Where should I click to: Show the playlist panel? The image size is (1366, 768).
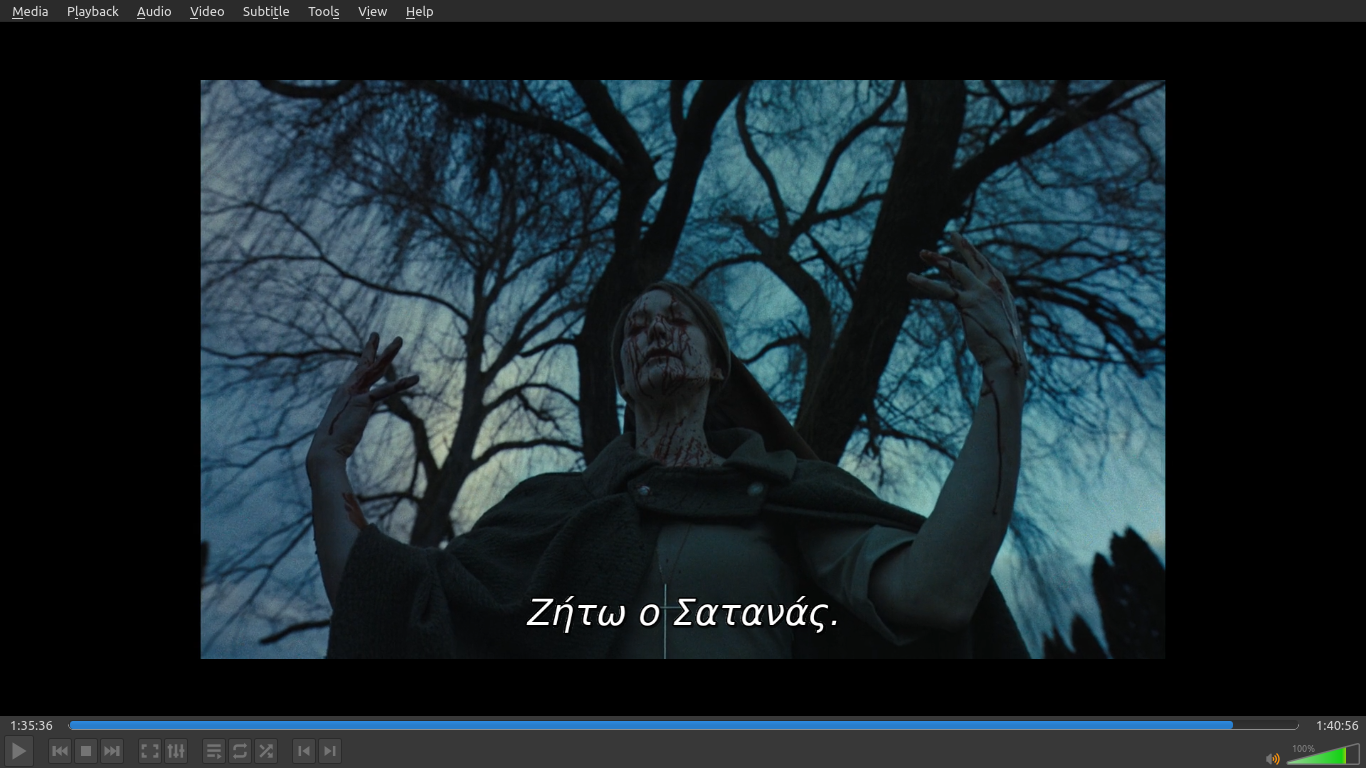(x=214, y=751)
